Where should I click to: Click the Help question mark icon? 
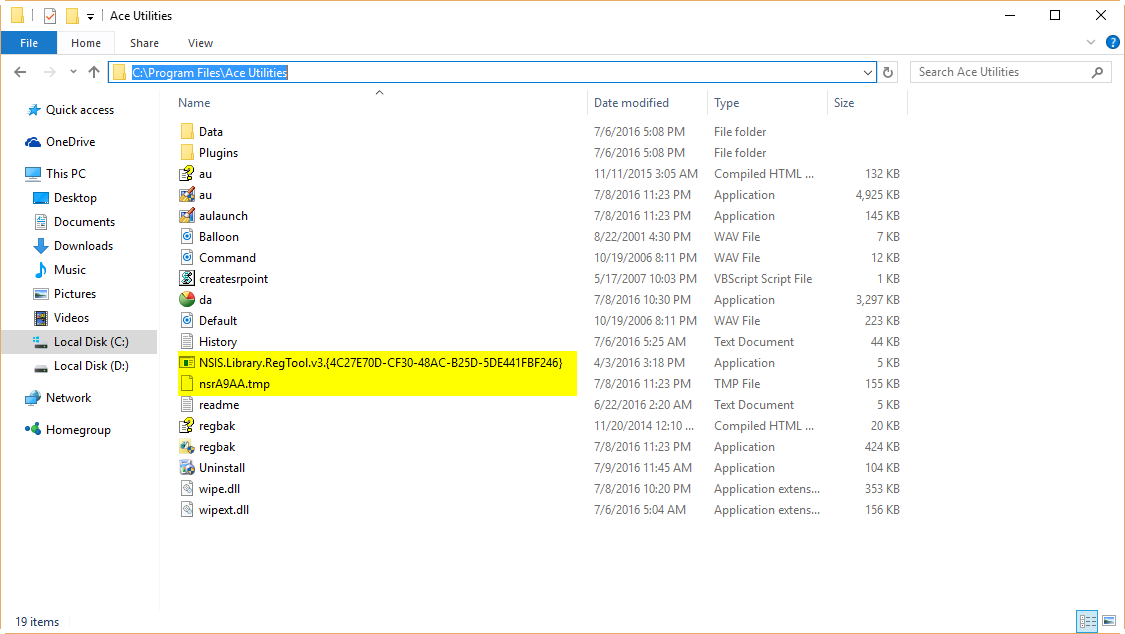(x=1112, y=43)
